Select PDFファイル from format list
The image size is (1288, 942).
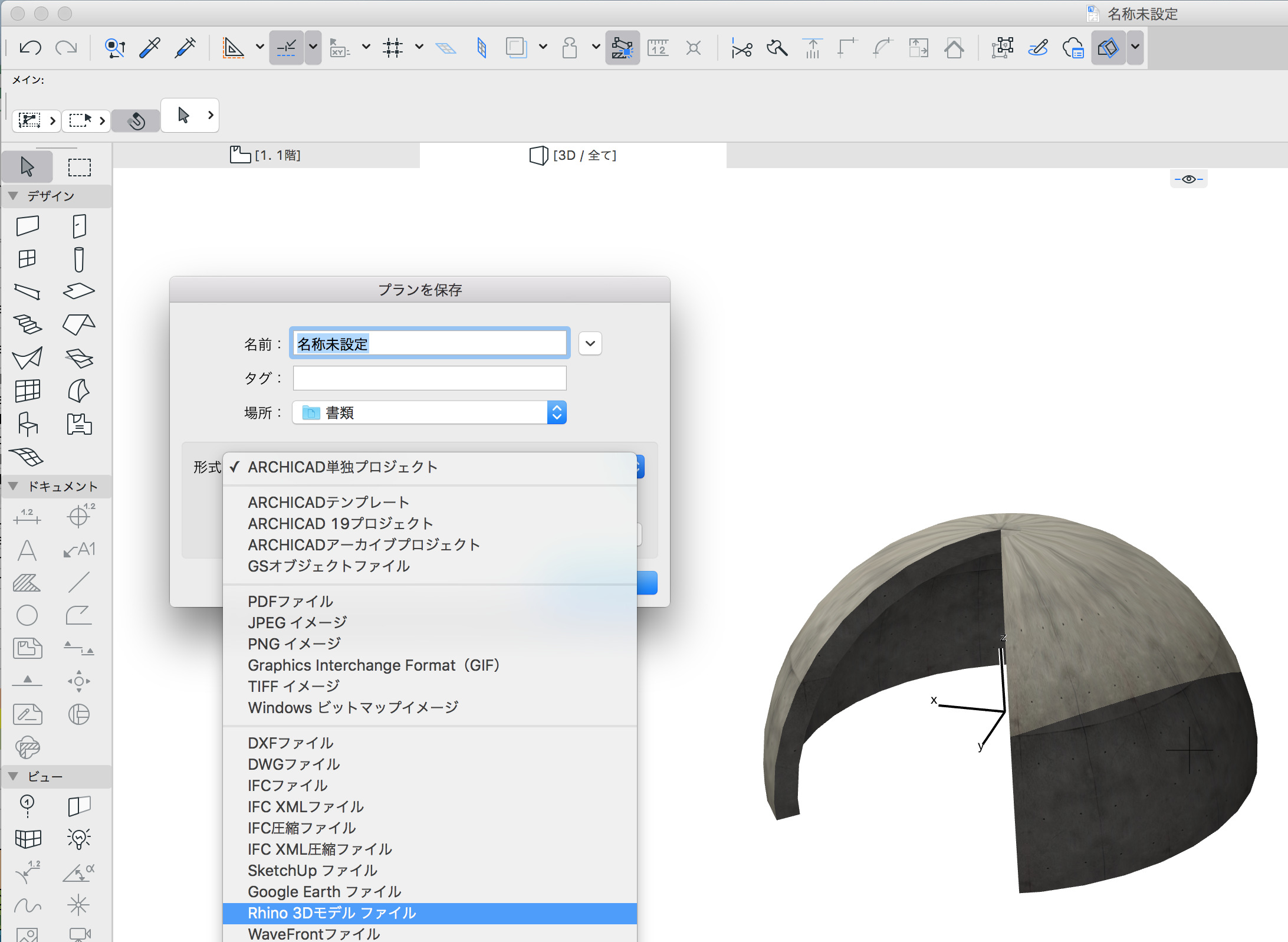coord(290,602)
